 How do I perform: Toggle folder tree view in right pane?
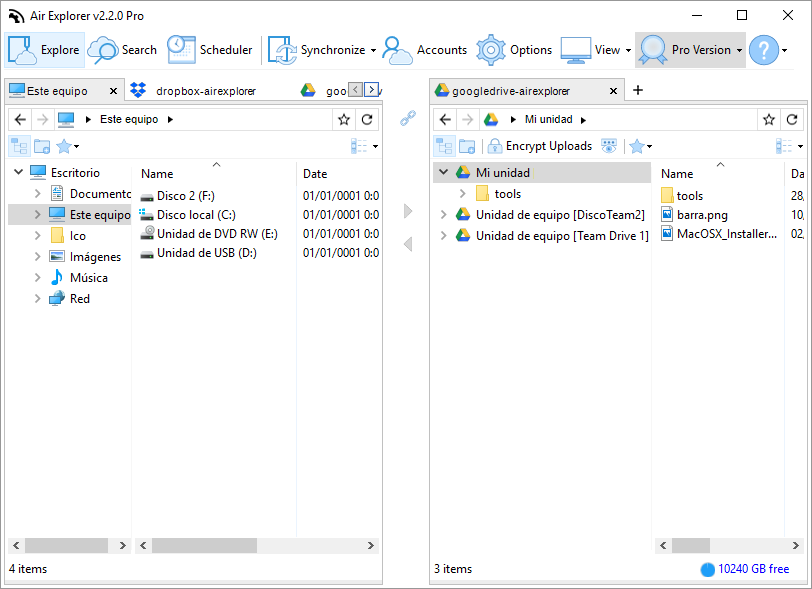(444, 147)
